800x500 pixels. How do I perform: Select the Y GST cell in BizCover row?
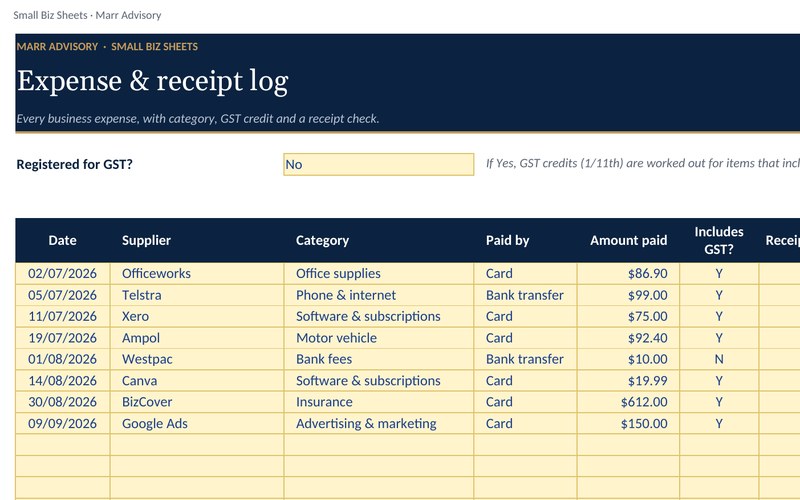click(x=719, y=402)
